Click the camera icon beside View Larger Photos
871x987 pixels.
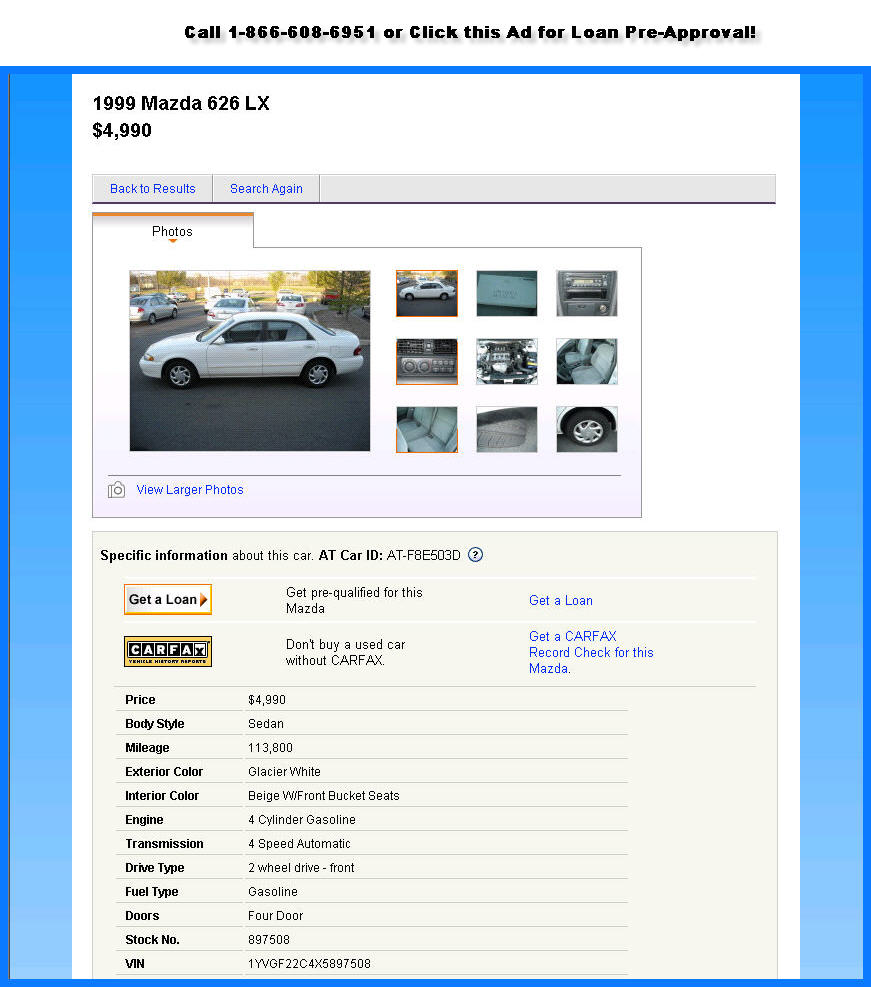(x=116, y=490)
